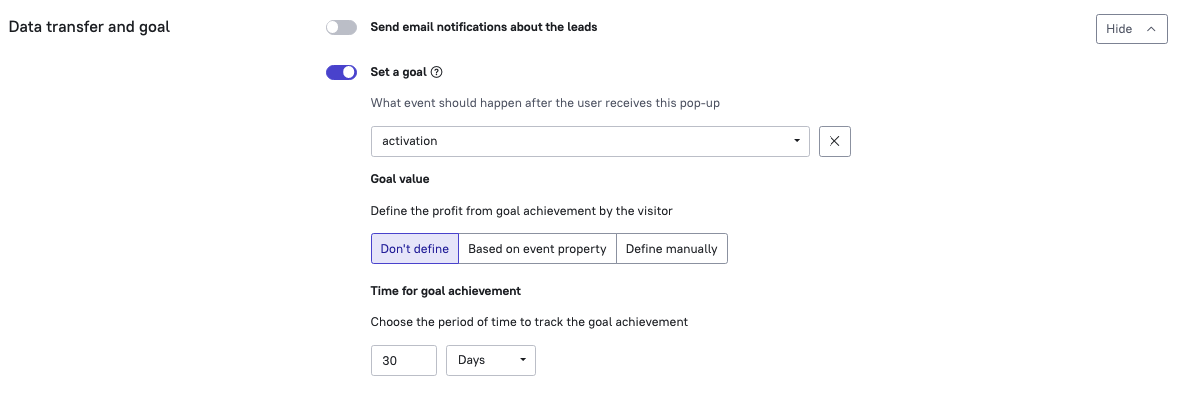Focus the 30 goal period number field
The image size is (1177, 410).
click(404, 360)
